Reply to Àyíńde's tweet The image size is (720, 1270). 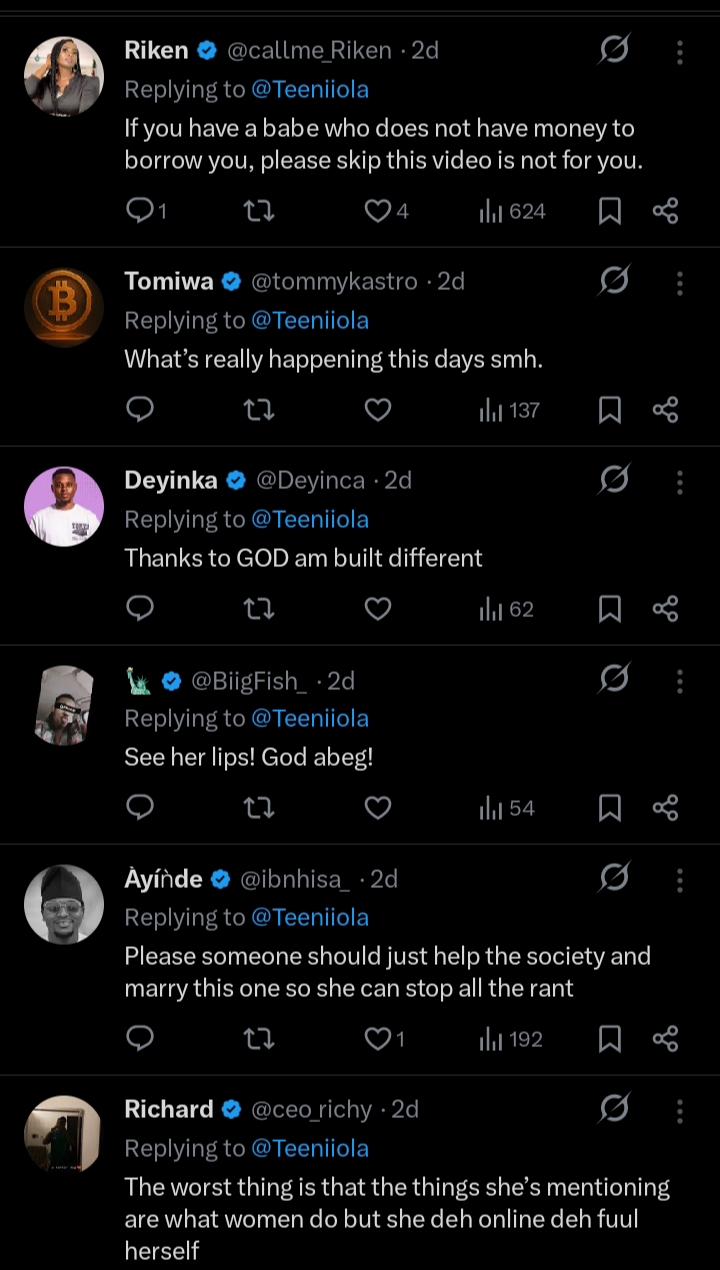141,1039
